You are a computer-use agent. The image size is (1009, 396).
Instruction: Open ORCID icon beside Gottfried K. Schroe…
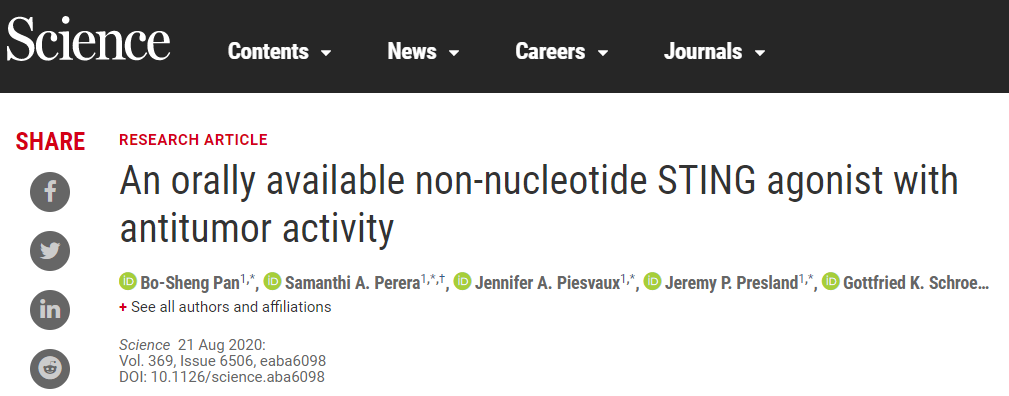pyautogui.click(x=831, y=281)
